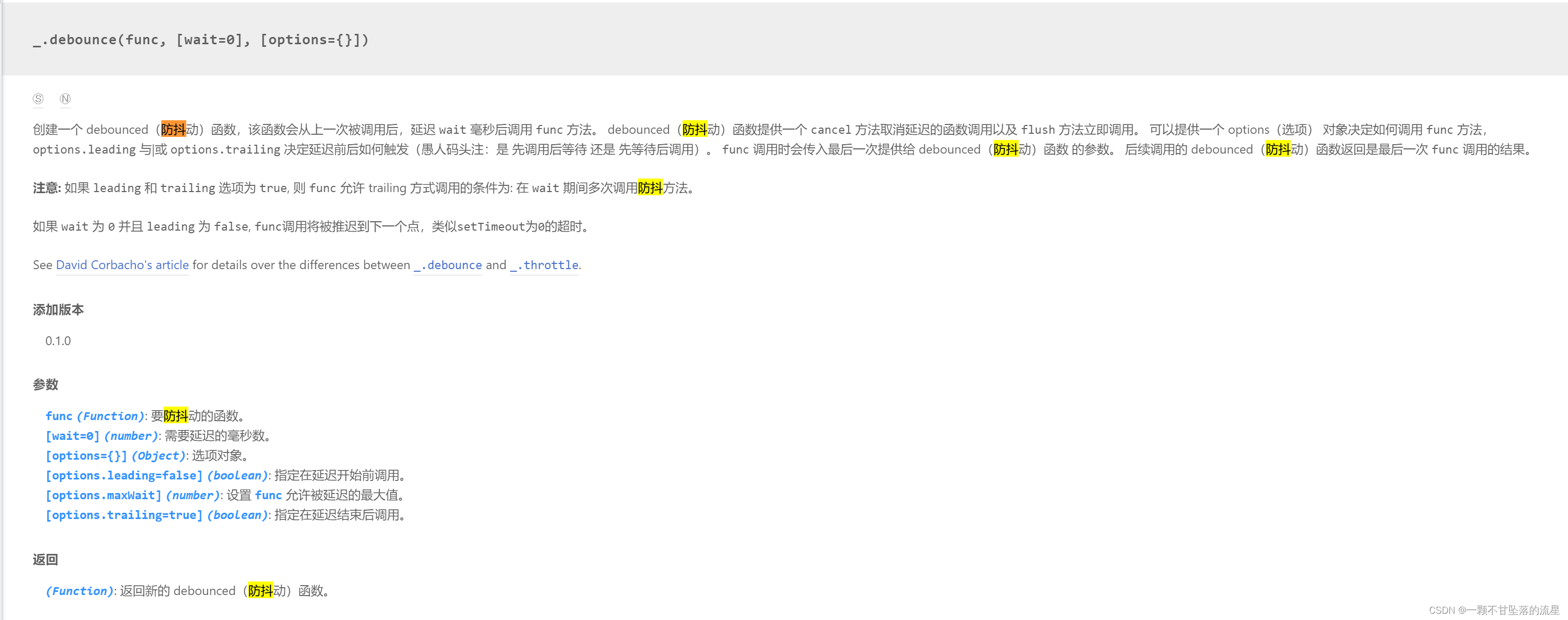The height and width of the screenshot is (620, 1568).
Task: Select the (Function) return type text
Action: click(80, 591)
